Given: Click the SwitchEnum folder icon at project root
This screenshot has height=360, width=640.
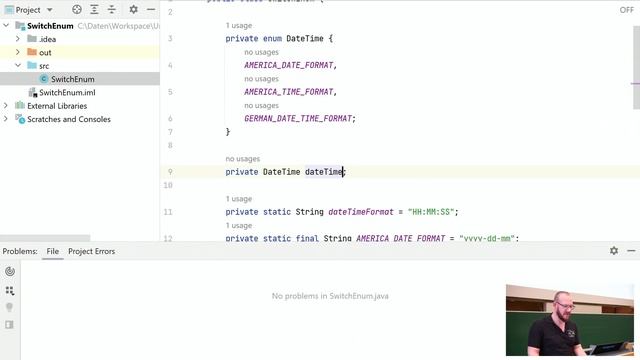Looking at the screenshot, I should pos(20,26).
